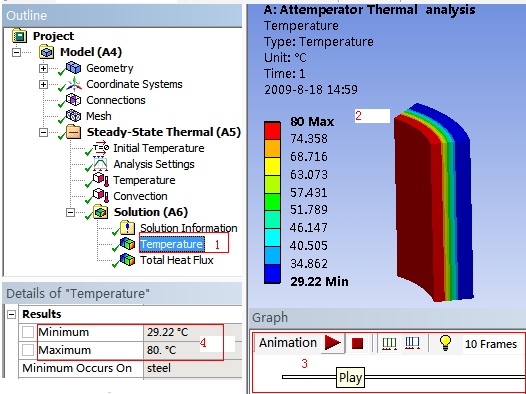
Task: Tick the Minimum parameter checkbox
Action: 28,332
